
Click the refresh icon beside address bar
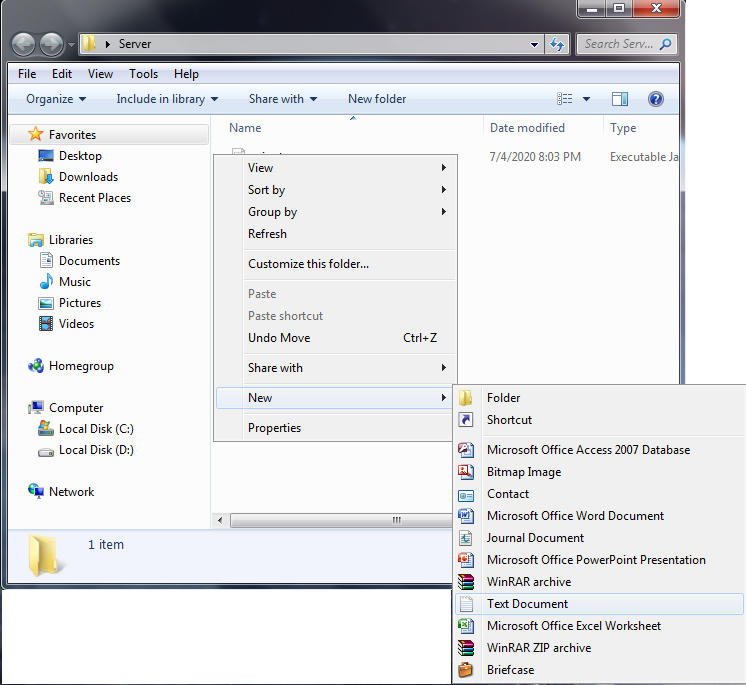(x=557, y=44)
